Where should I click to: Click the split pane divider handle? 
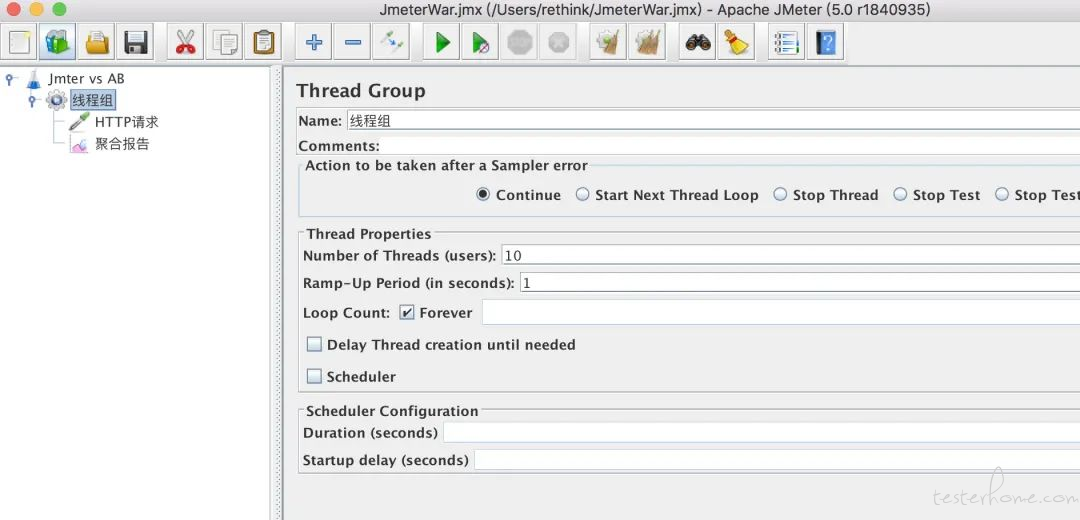tap(277, 293)
